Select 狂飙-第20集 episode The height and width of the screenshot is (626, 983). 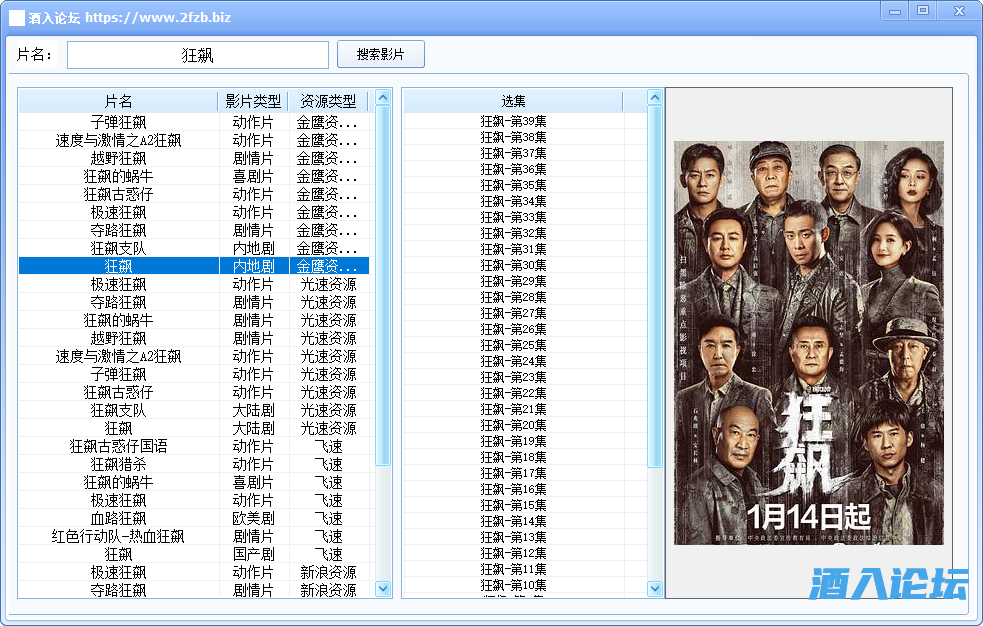[x=513, y=425]
